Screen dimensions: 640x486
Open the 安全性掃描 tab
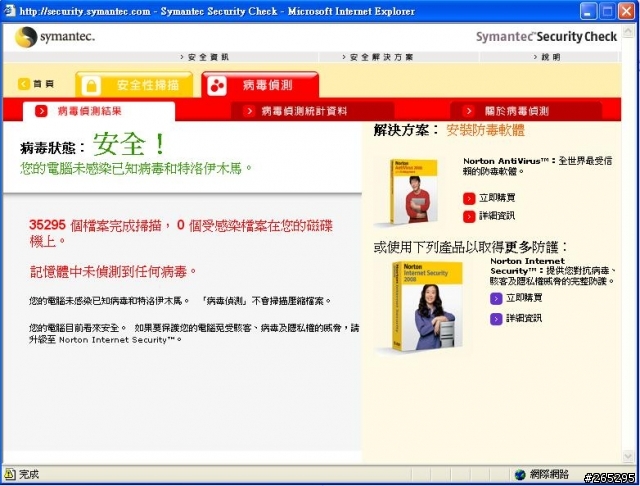pyautogui.click(x=134, y=85)
